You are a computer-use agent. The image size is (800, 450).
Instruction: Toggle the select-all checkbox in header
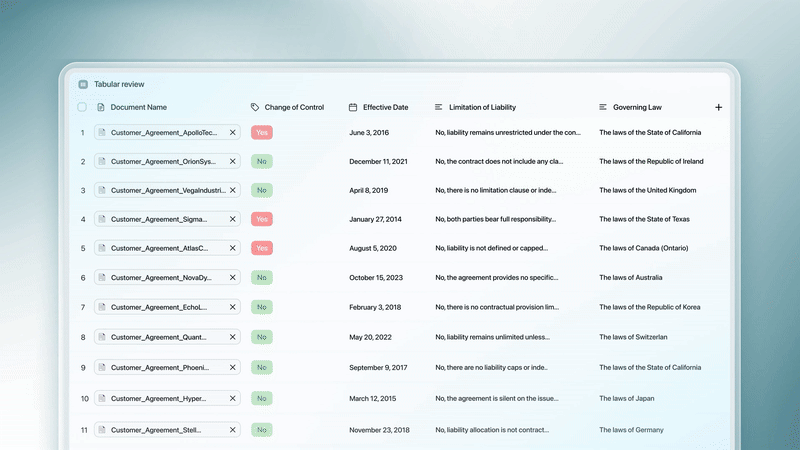(82, 107)
